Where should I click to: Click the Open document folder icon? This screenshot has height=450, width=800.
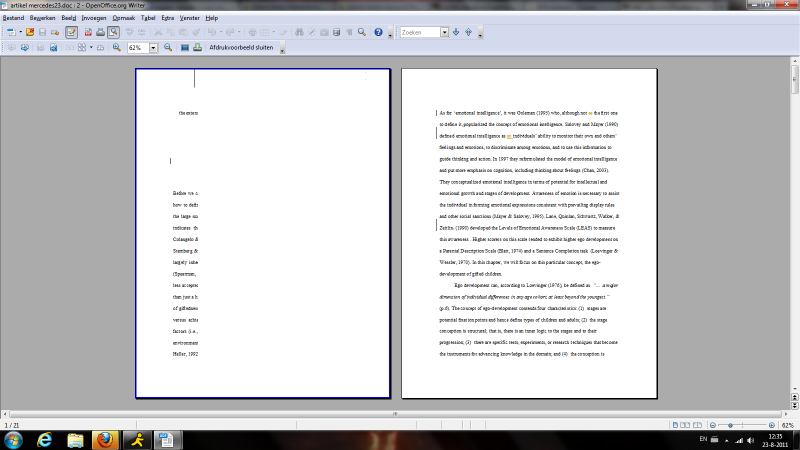pyautogui.click(x=30, y=32)
